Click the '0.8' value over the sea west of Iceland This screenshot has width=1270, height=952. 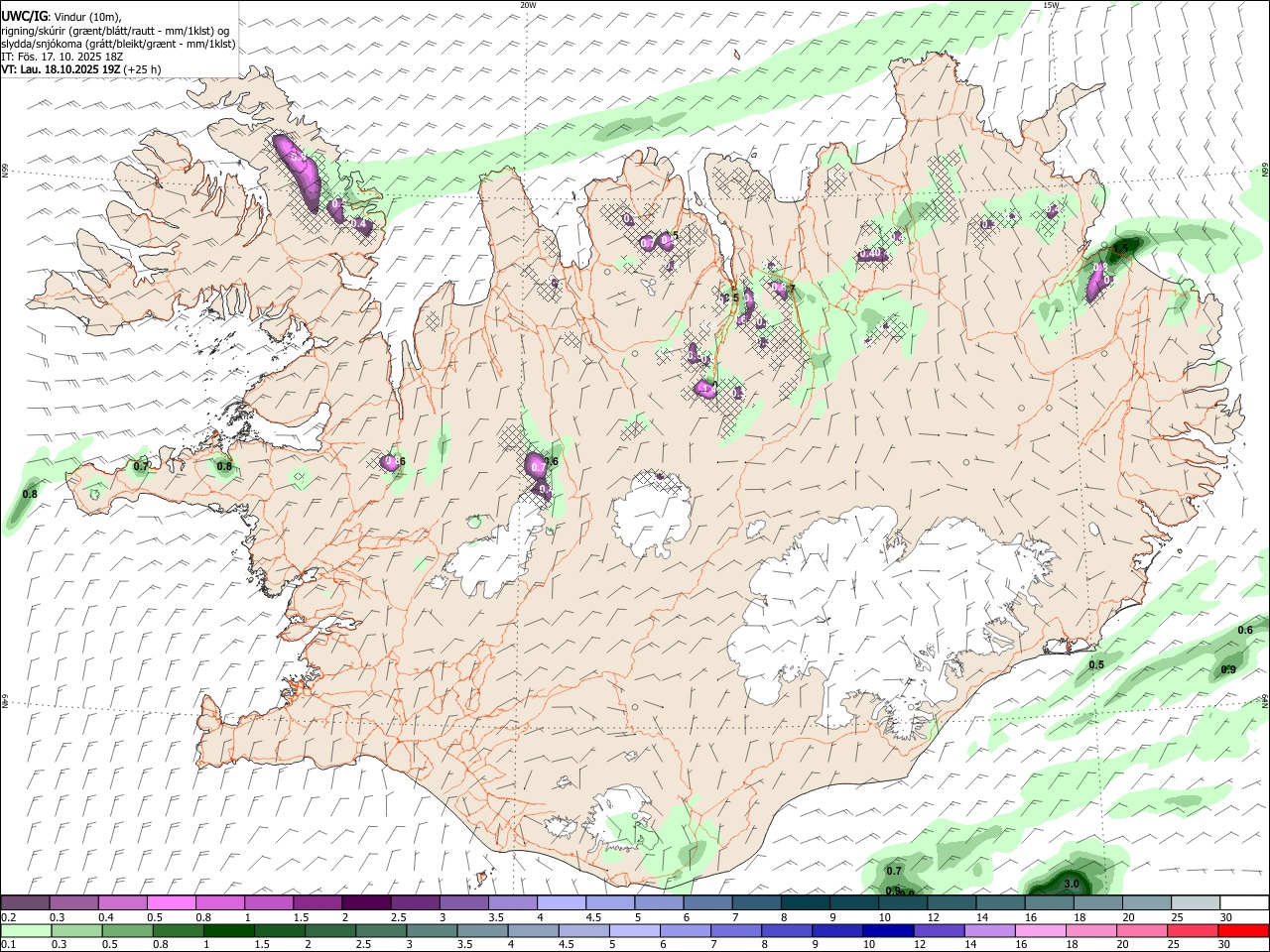(30, 494)
